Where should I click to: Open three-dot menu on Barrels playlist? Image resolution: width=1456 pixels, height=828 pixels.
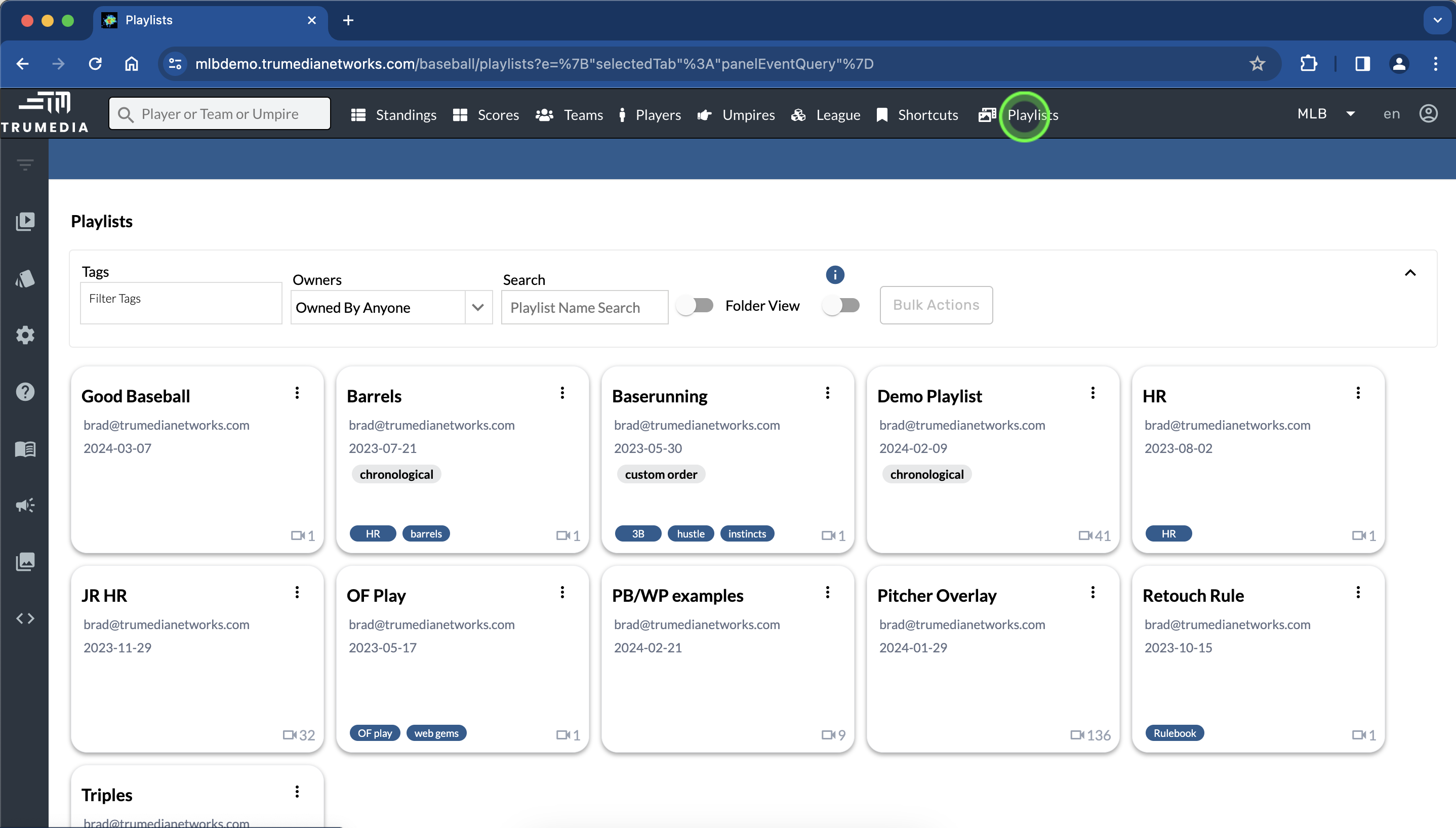point(562,393)
